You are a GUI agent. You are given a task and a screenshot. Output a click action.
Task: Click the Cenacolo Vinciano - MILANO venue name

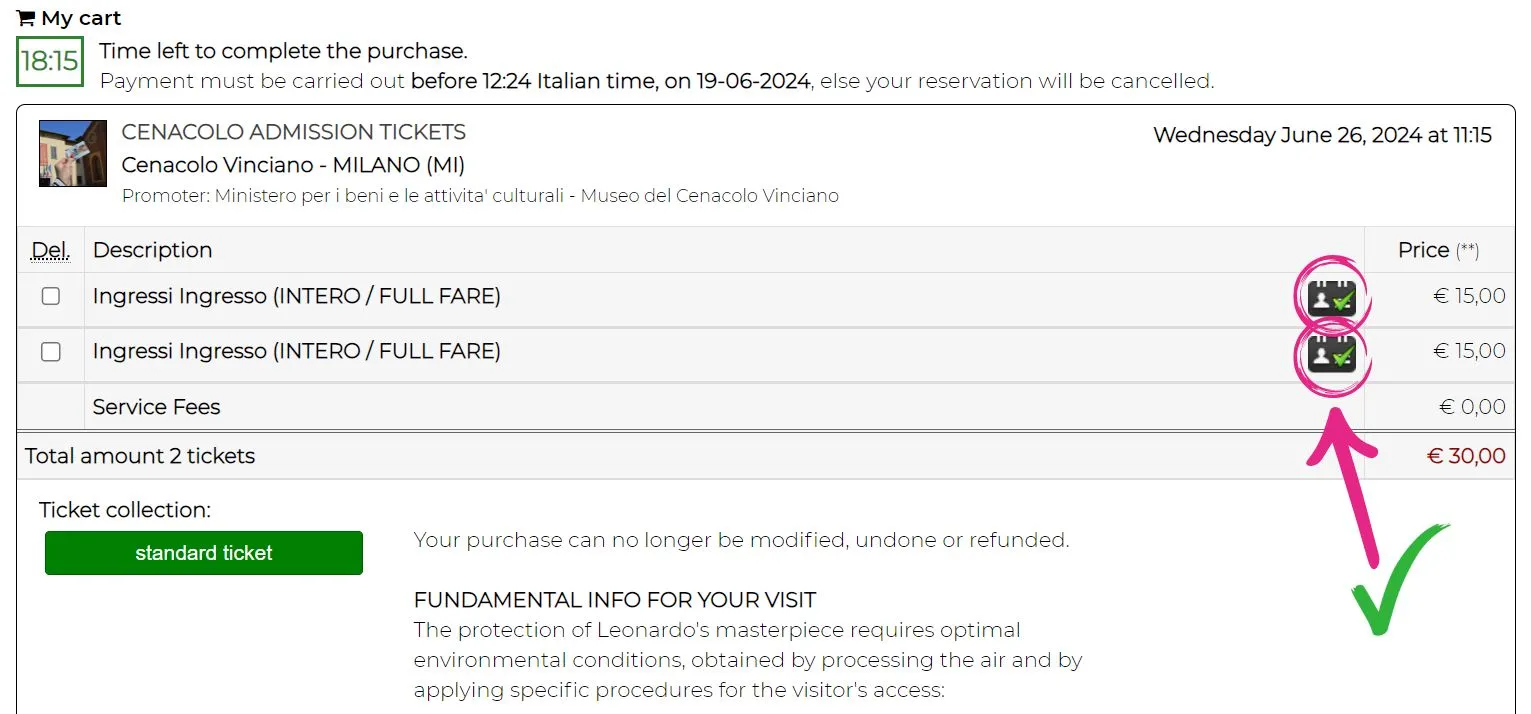point(293,164)
